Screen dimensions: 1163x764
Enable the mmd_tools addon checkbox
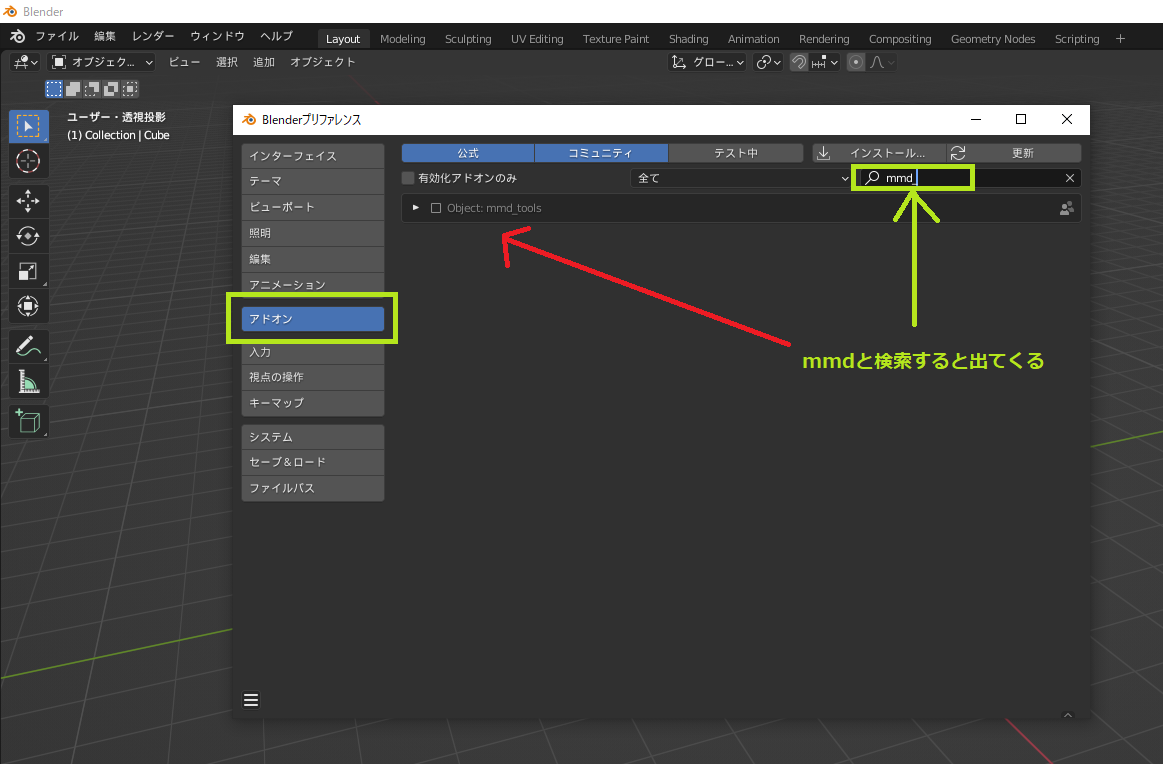[x=436, y=208]
